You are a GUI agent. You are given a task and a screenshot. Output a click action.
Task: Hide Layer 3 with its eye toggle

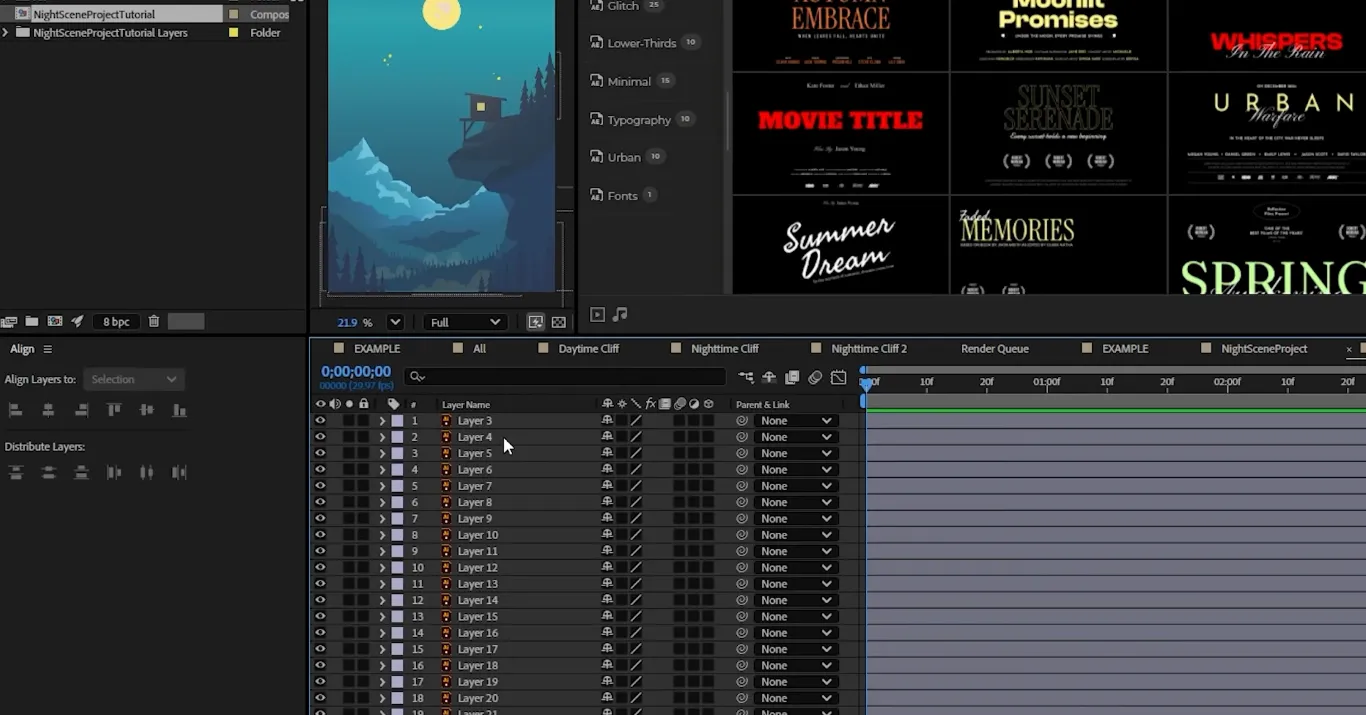pos(320,420)
